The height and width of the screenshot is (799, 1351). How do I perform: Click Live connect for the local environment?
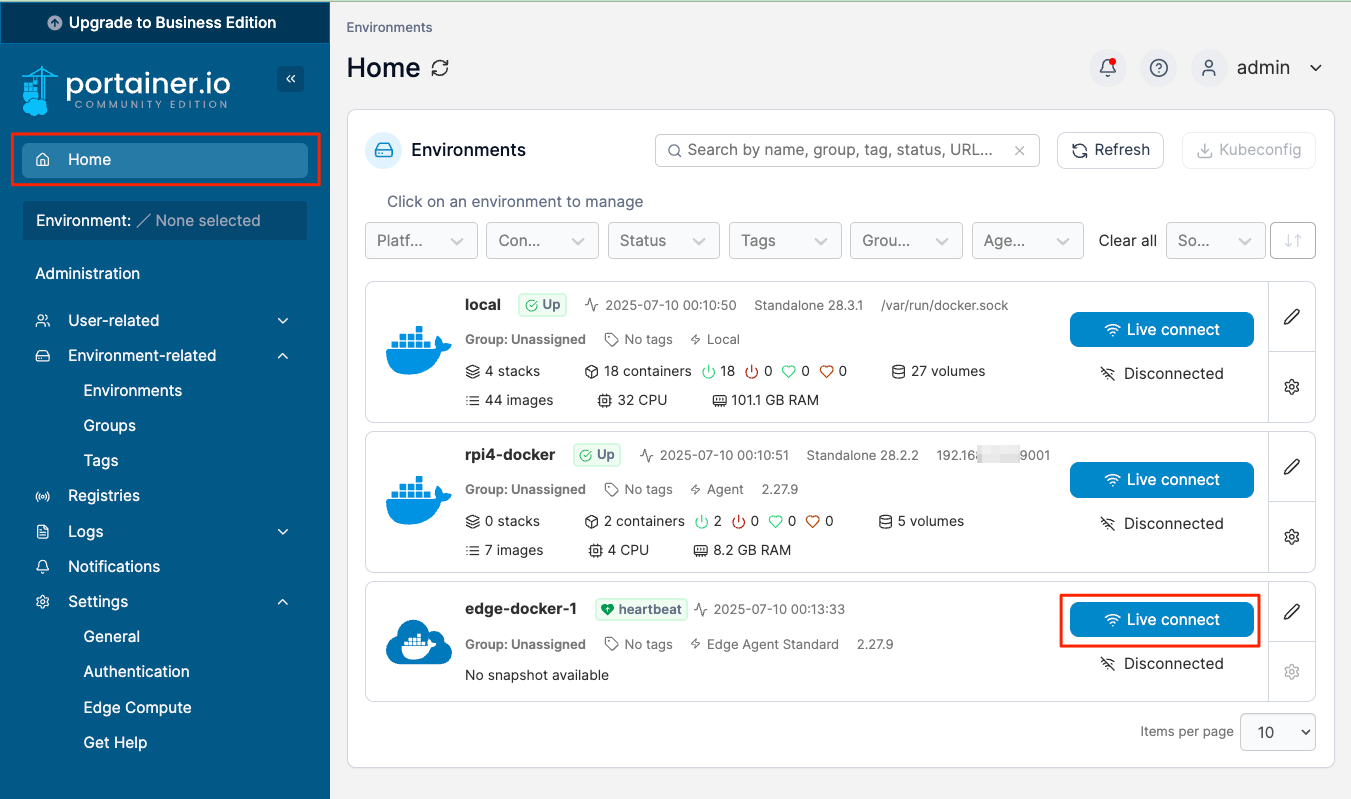tap(1162, 330)
